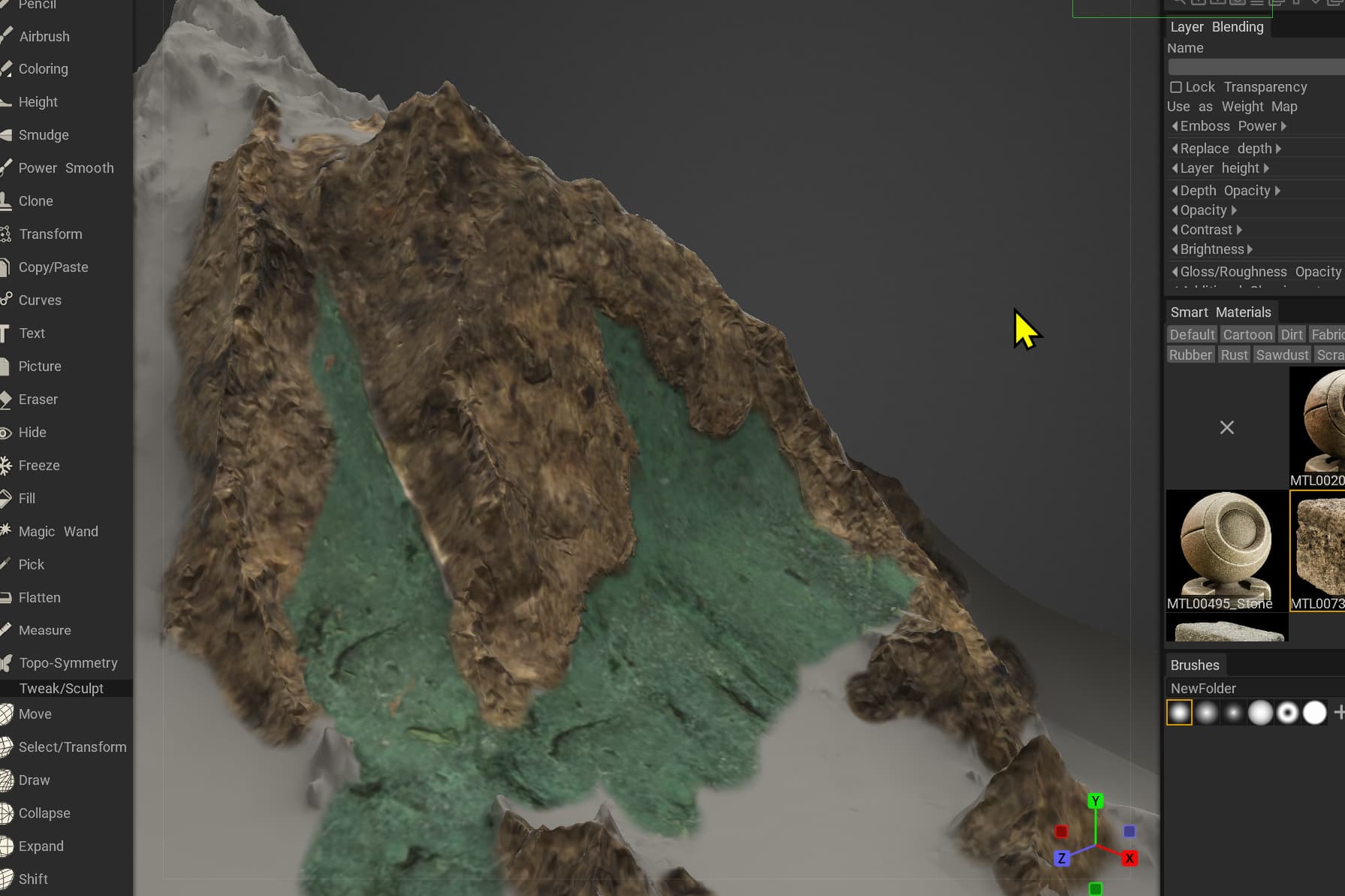Increase Brightness with right arrow

1250,249
